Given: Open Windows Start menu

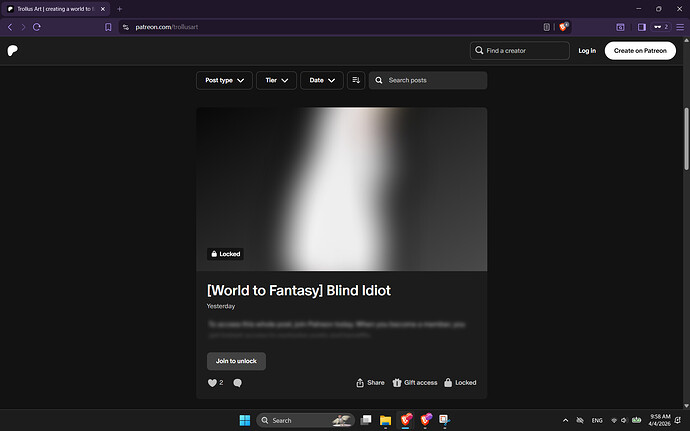Looking at the screenshot, I should [245, 420].
